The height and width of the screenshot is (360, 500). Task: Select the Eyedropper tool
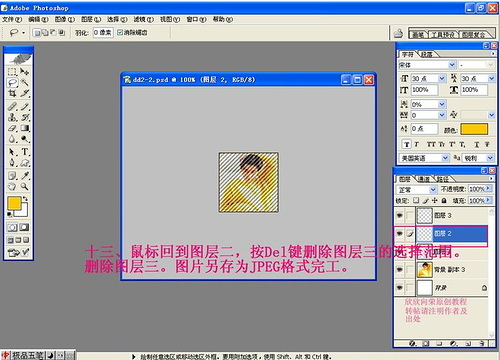(x=25, y=176)
